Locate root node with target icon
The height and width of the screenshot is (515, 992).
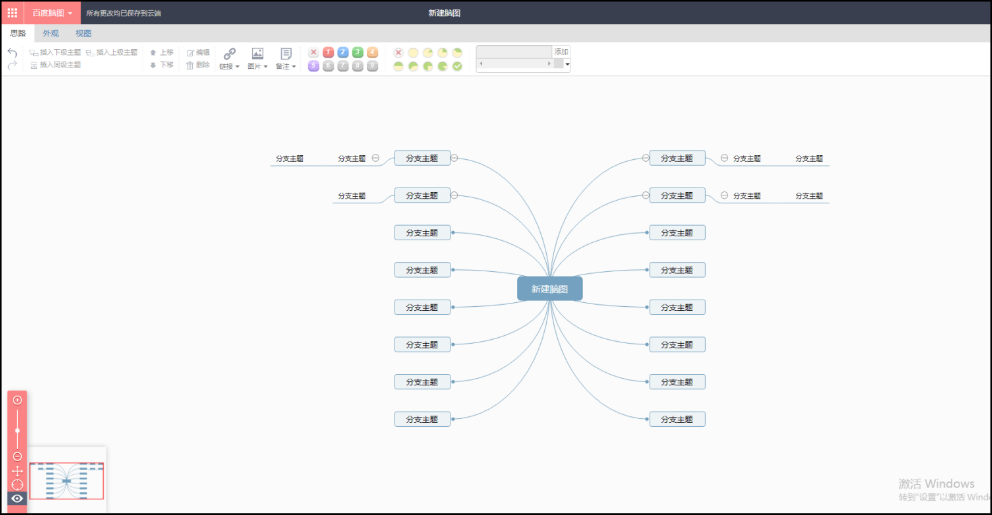[x=17, y=484]
